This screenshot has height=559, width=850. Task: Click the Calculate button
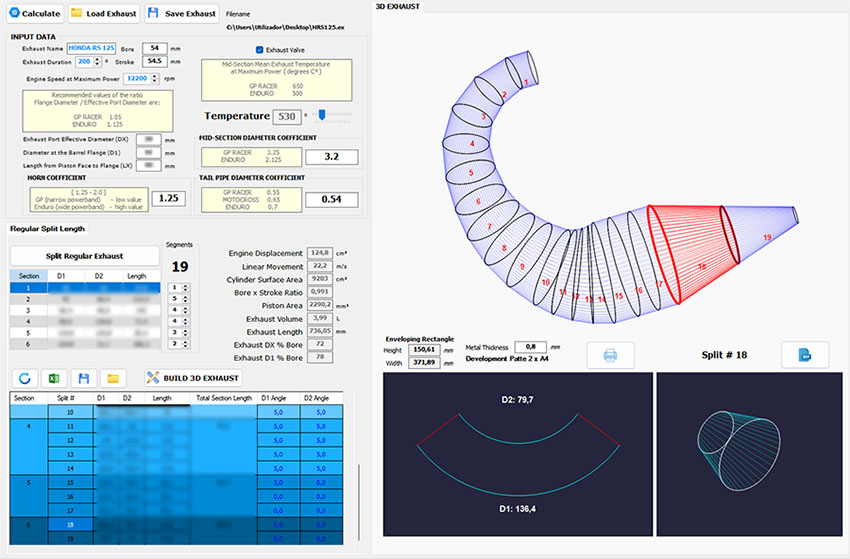pyautogui.click(x=34, y=14)
